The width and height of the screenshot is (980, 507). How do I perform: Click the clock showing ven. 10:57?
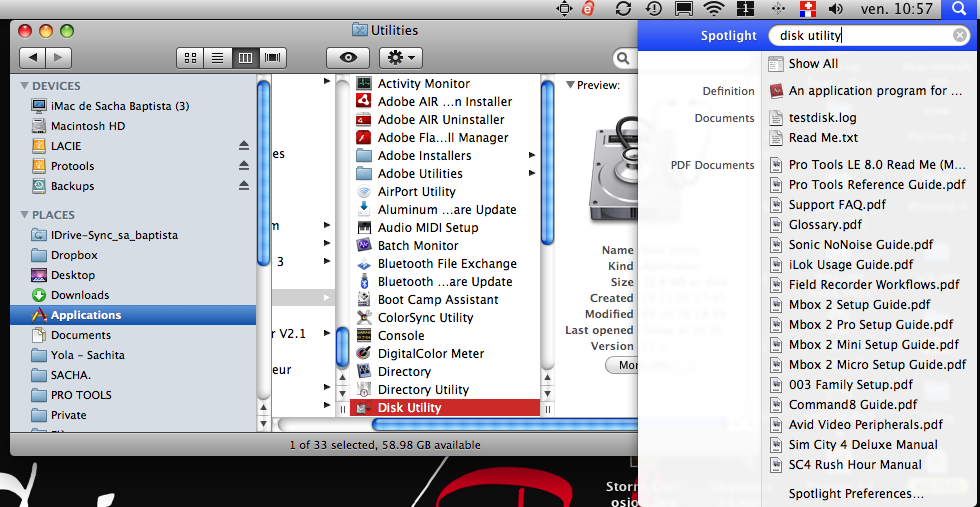[896, 9]
